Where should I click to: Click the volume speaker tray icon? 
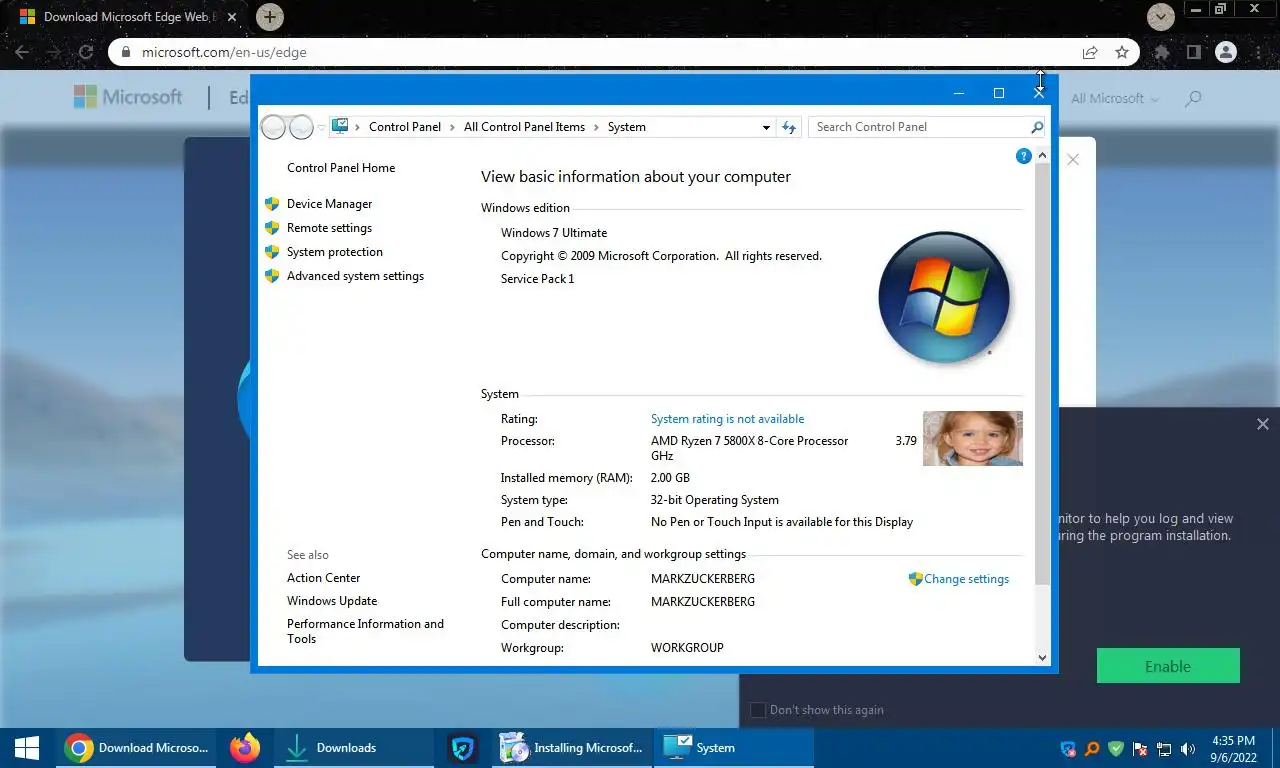click(x=1188, y=748)
